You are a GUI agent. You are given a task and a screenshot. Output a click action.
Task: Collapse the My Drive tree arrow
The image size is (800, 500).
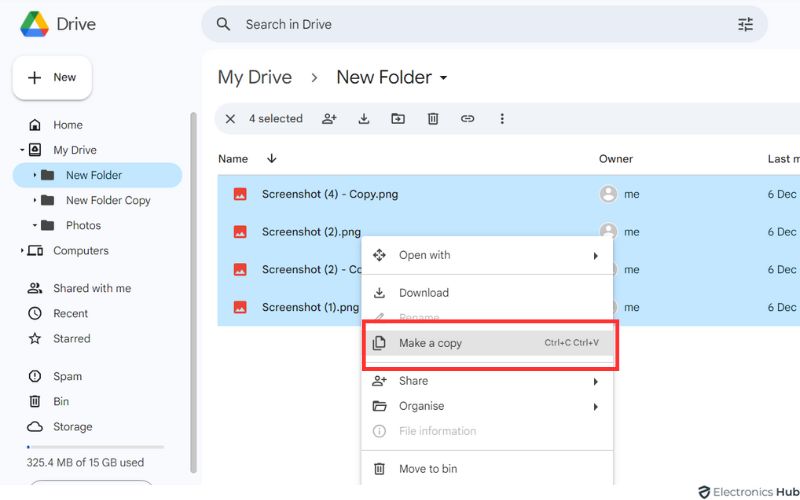(22, 150)
